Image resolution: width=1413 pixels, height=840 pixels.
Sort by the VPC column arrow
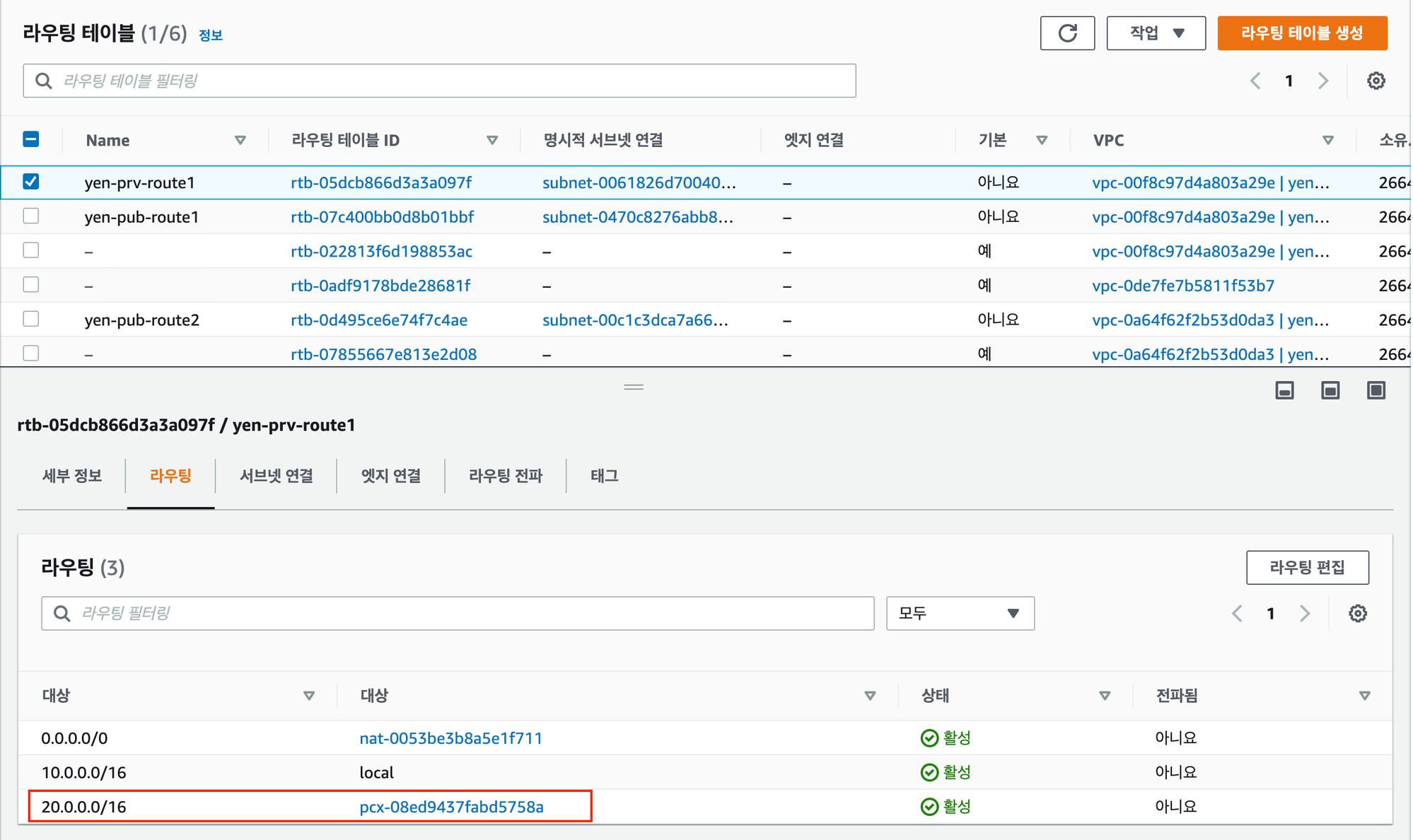[1327, 140]
